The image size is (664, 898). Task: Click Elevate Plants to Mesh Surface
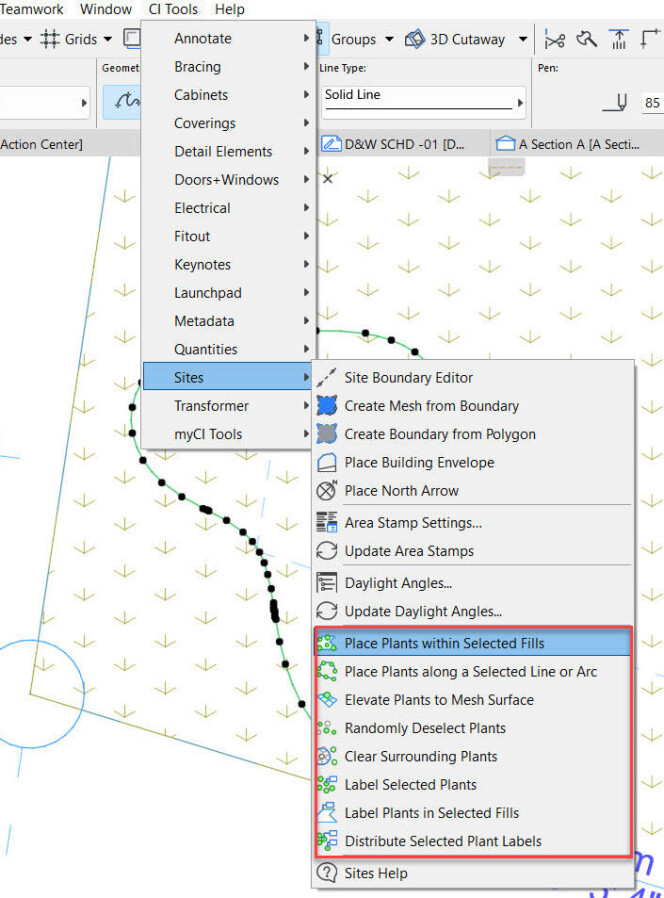click(x=438, y=700)
